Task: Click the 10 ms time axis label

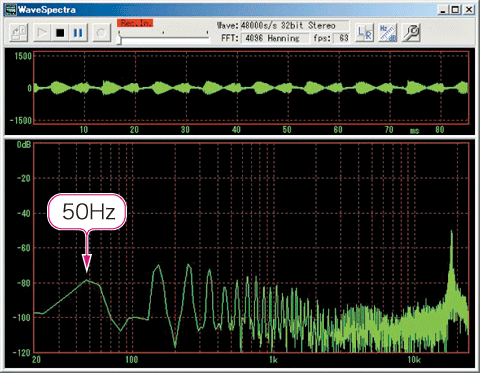Action: click(x=84, y=130)
